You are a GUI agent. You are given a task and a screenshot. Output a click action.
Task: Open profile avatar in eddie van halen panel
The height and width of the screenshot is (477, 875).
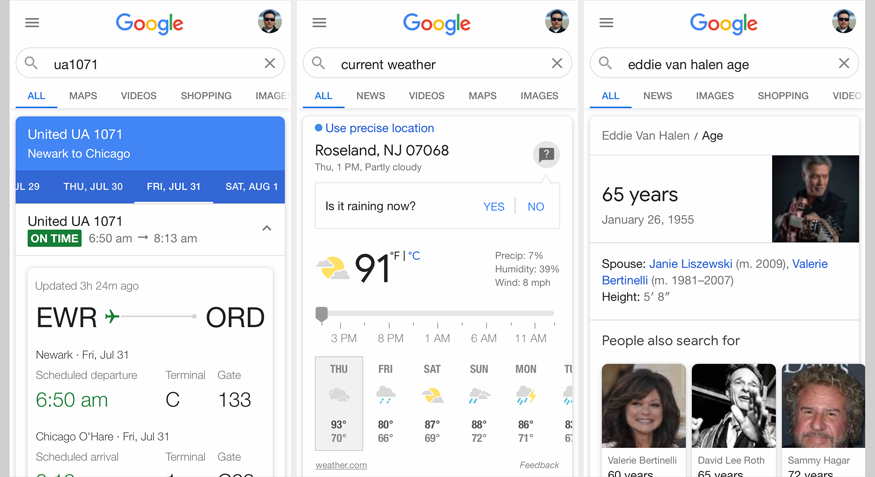(x=844, y=22)
